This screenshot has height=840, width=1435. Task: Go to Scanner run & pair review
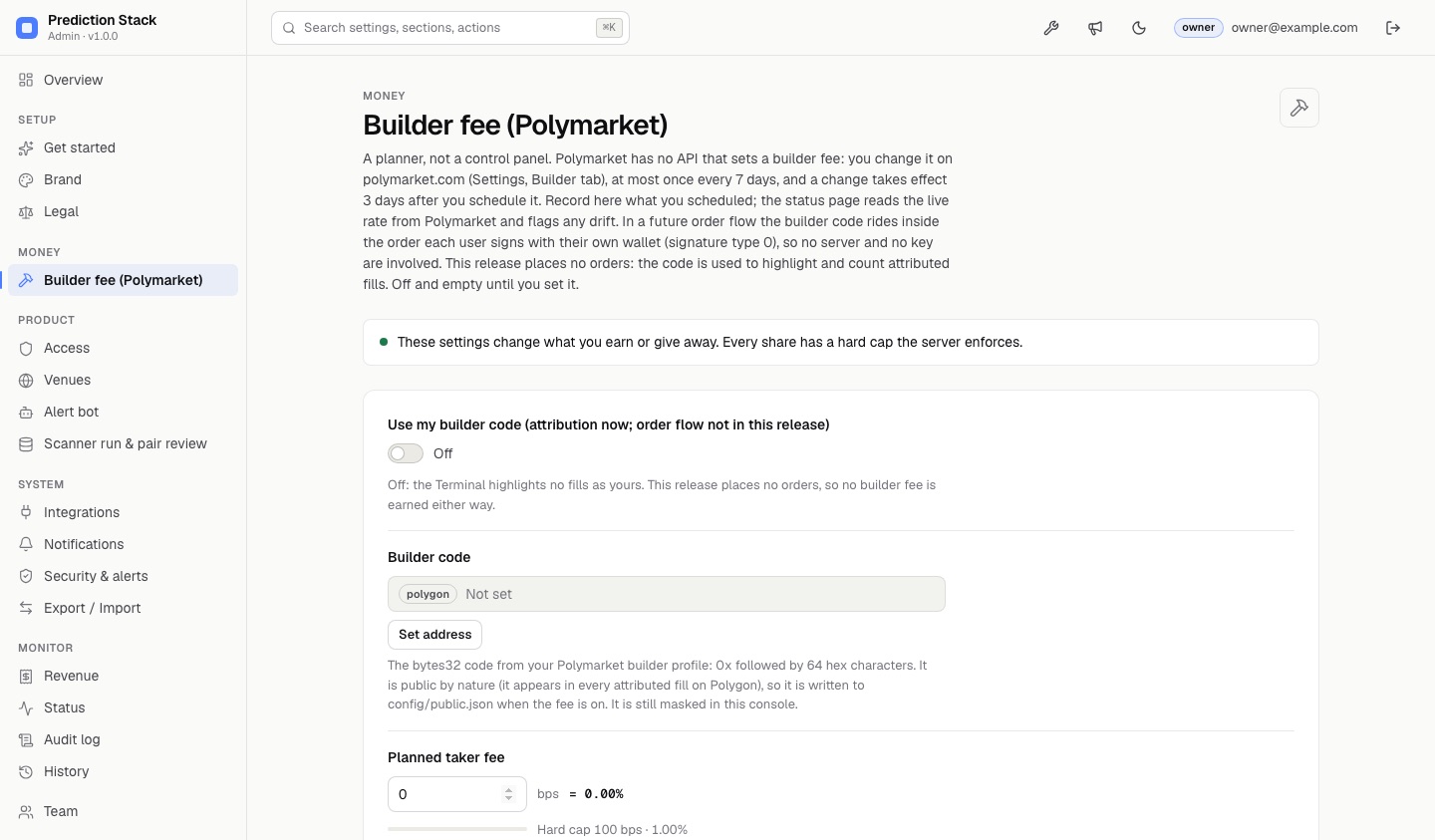(123, 444)
